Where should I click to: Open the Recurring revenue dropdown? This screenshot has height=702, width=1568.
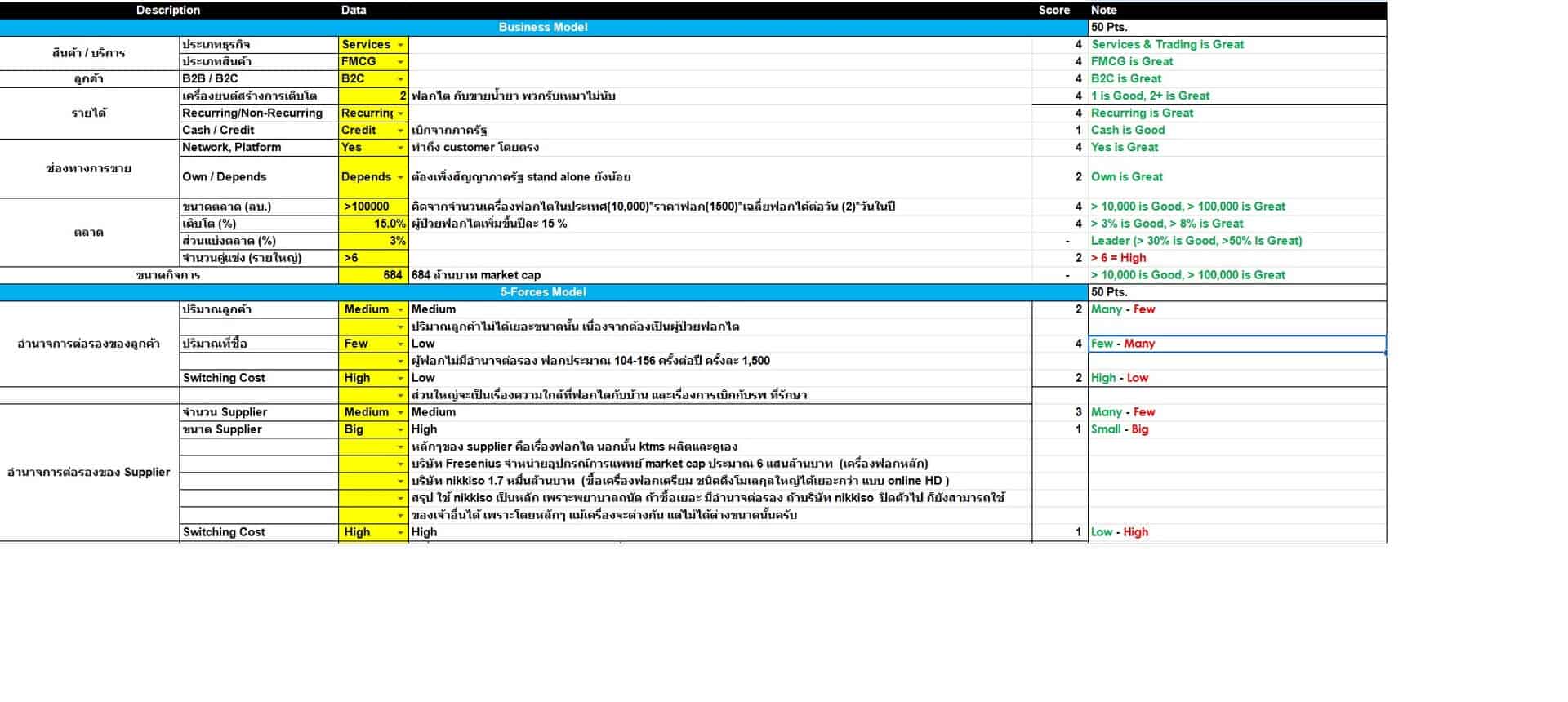click(x=400, y=113)
